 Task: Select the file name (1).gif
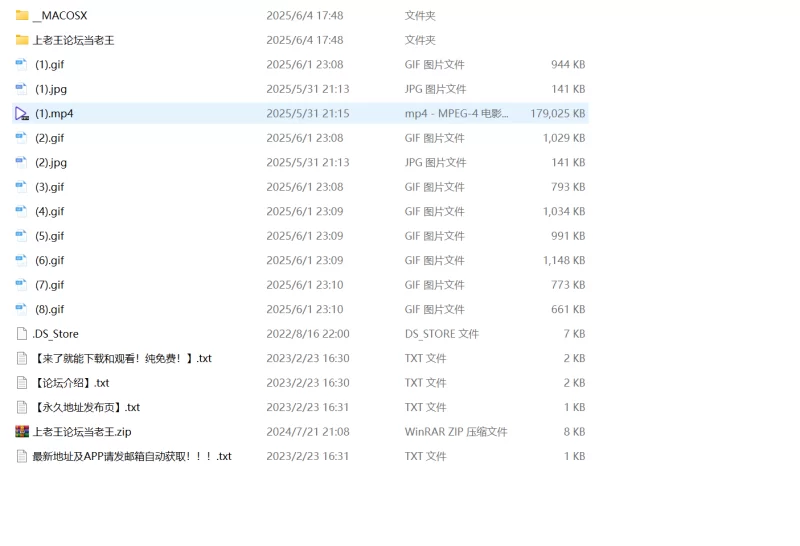click(49, 64)
